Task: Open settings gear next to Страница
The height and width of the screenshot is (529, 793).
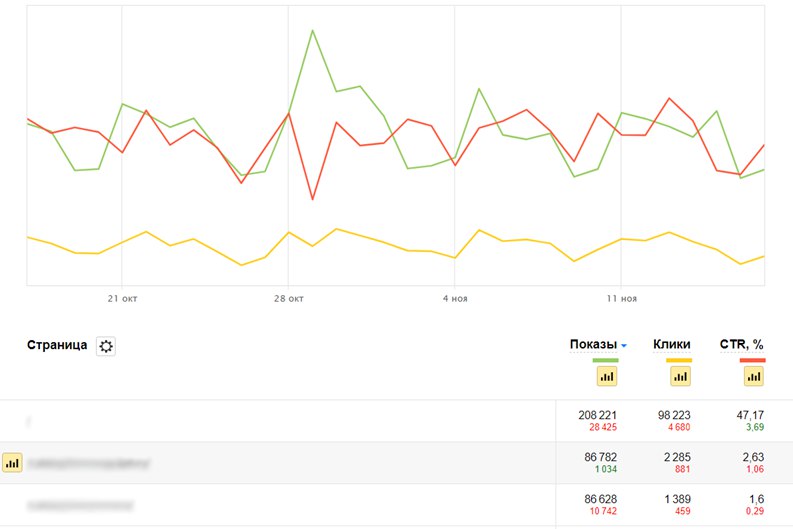Action: point(107,346)
